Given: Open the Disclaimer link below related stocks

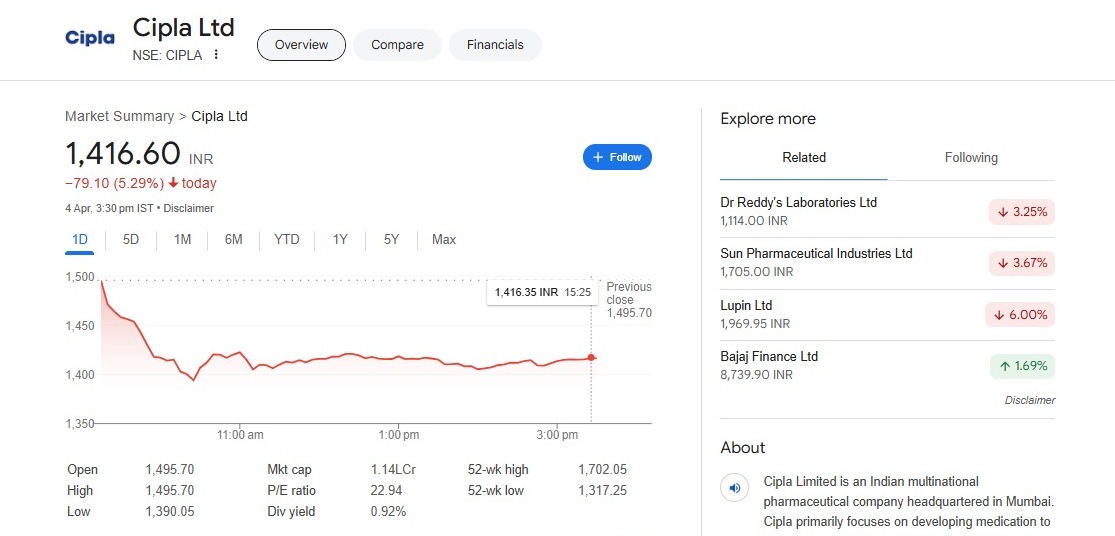Looking at the screenshot, I should point(1030,400).
